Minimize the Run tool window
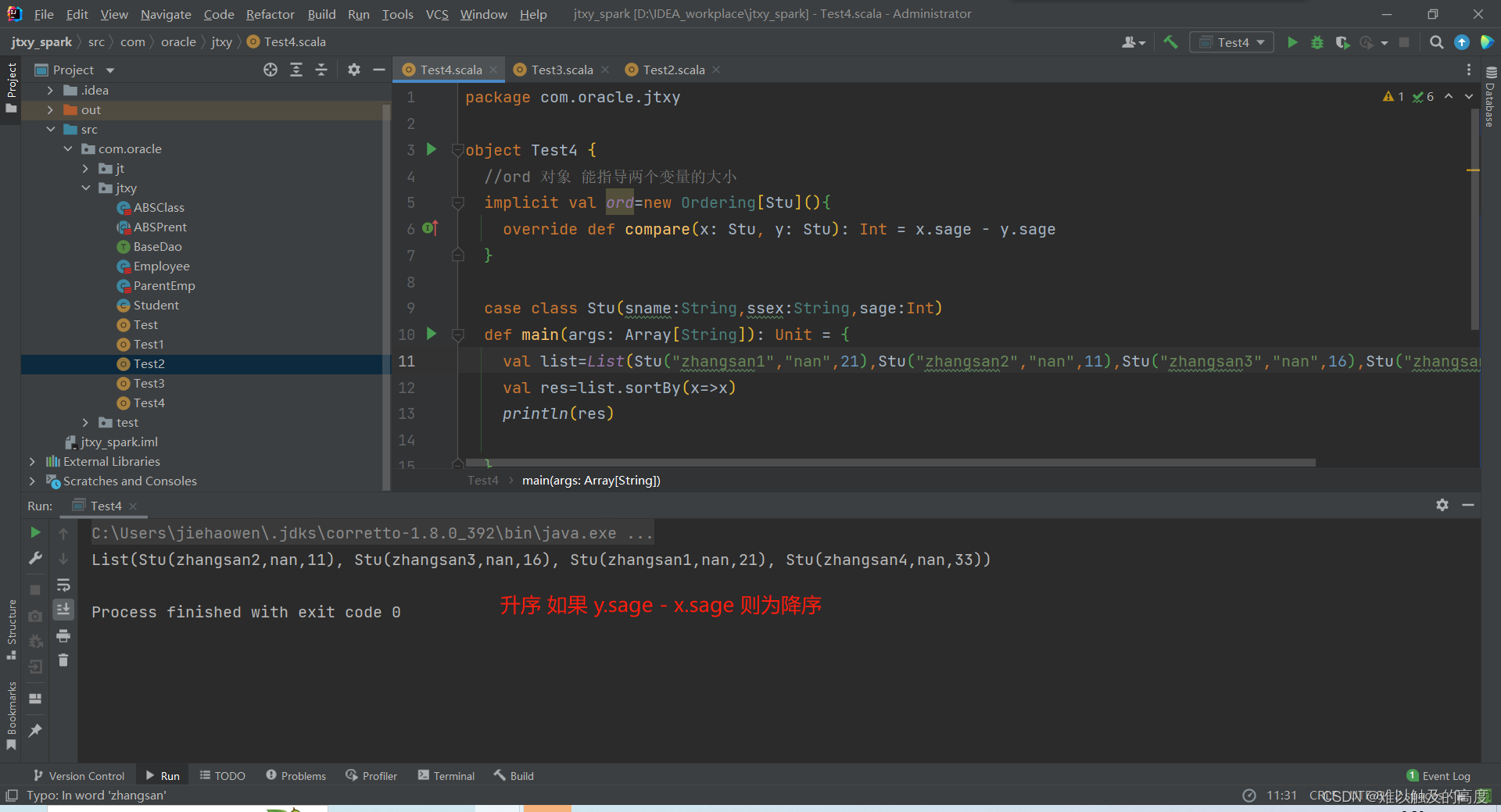Image resolution: width=1501 pixels, height=812 pixels. pos(1468,505)
